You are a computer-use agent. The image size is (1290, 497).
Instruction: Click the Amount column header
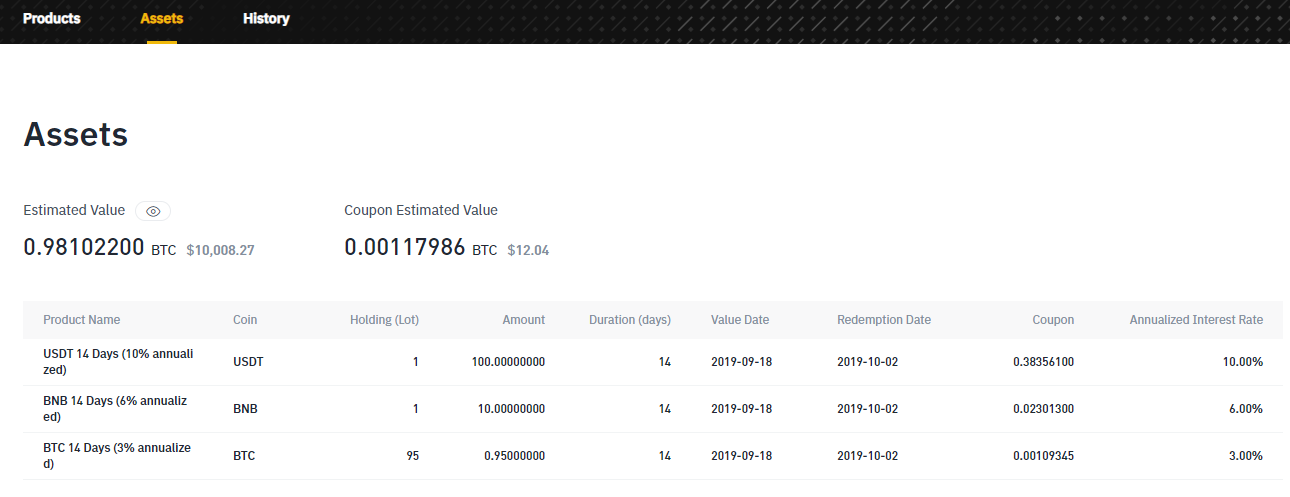pyautogui.click(x=524, y=320)
